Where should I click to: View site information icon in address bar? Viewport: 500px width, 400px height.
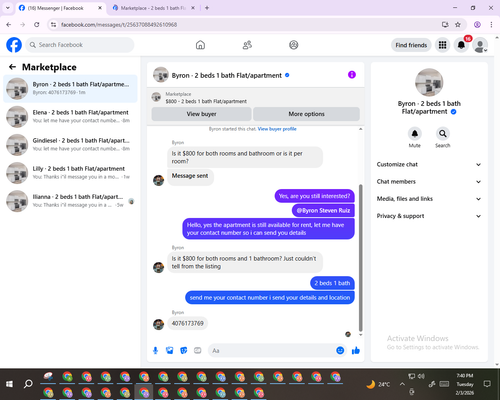53,25
